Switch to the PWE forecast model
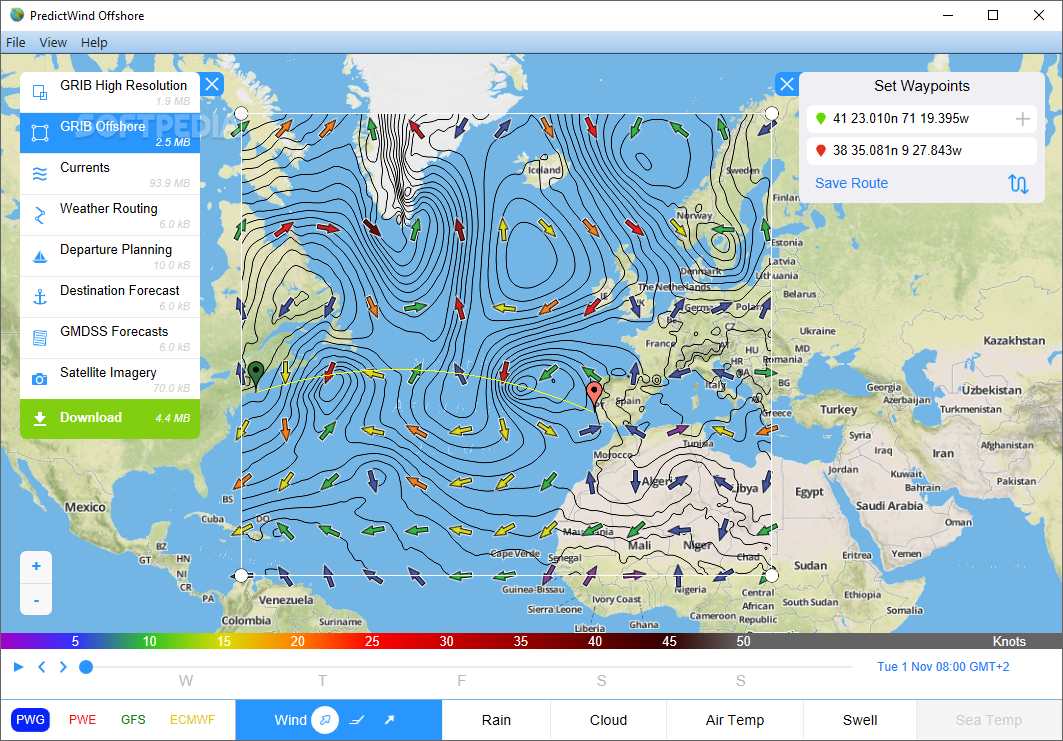Viewport: 1063px width, 741px height. click(x=83, y=720)
